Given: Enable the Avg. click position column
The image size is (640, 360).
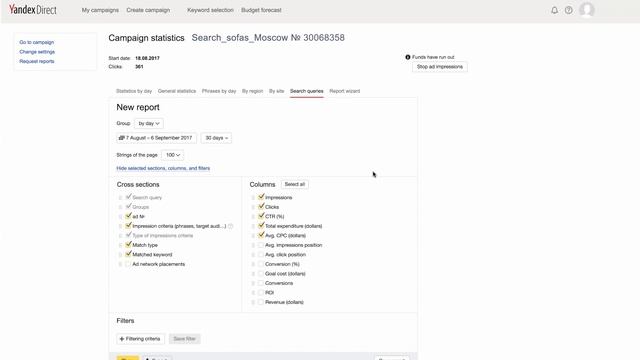Looking at the screenshot, I should pyautogui.click(x=261, y=254).
